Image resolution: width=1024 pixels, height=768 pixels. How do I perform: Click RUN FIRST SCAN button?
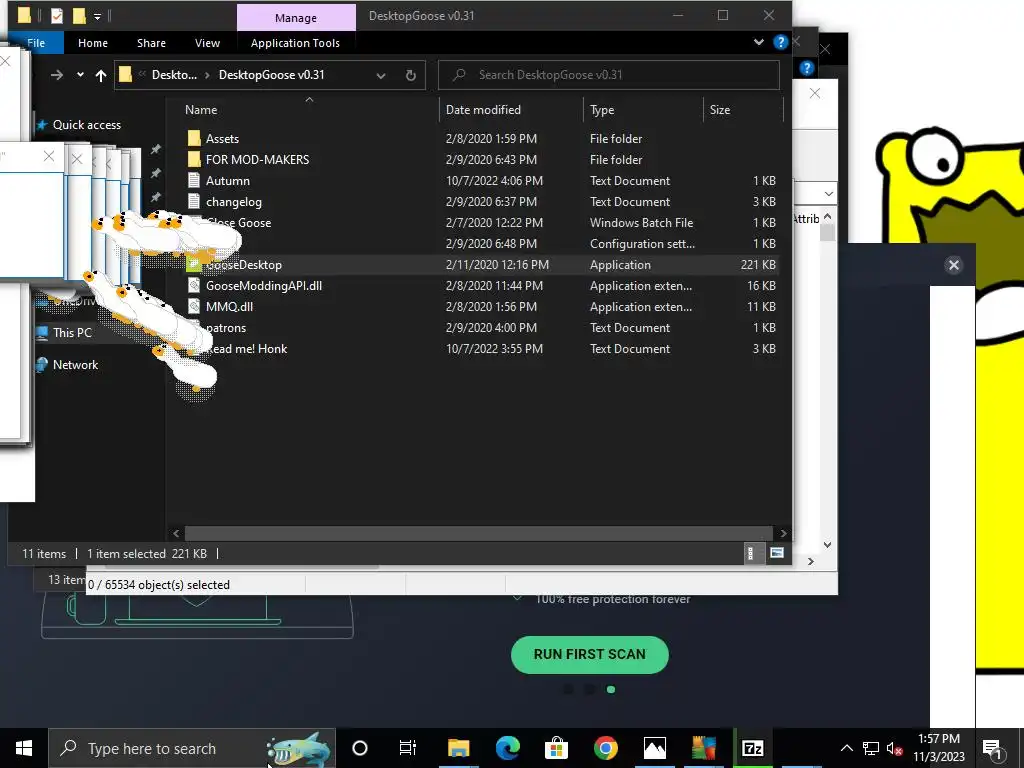pyautogui.click(x=590, y=654)
